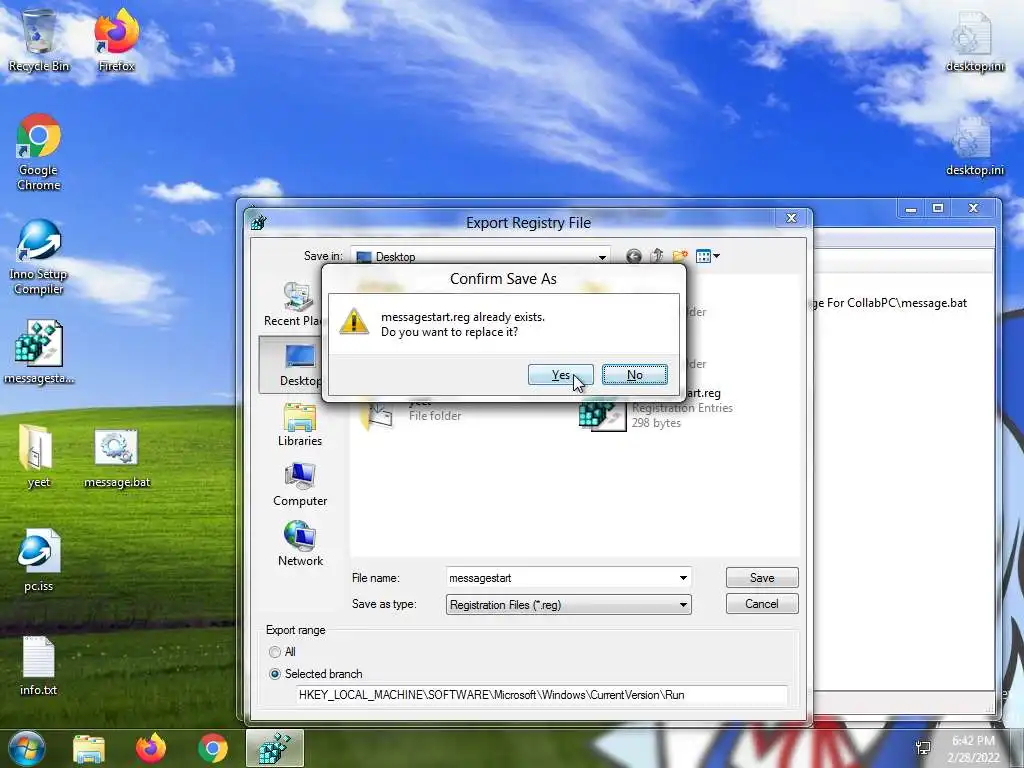Screen dimensions: 1024x768
Task: Close the Export Registry File dialog
Action: click(791, 218)
